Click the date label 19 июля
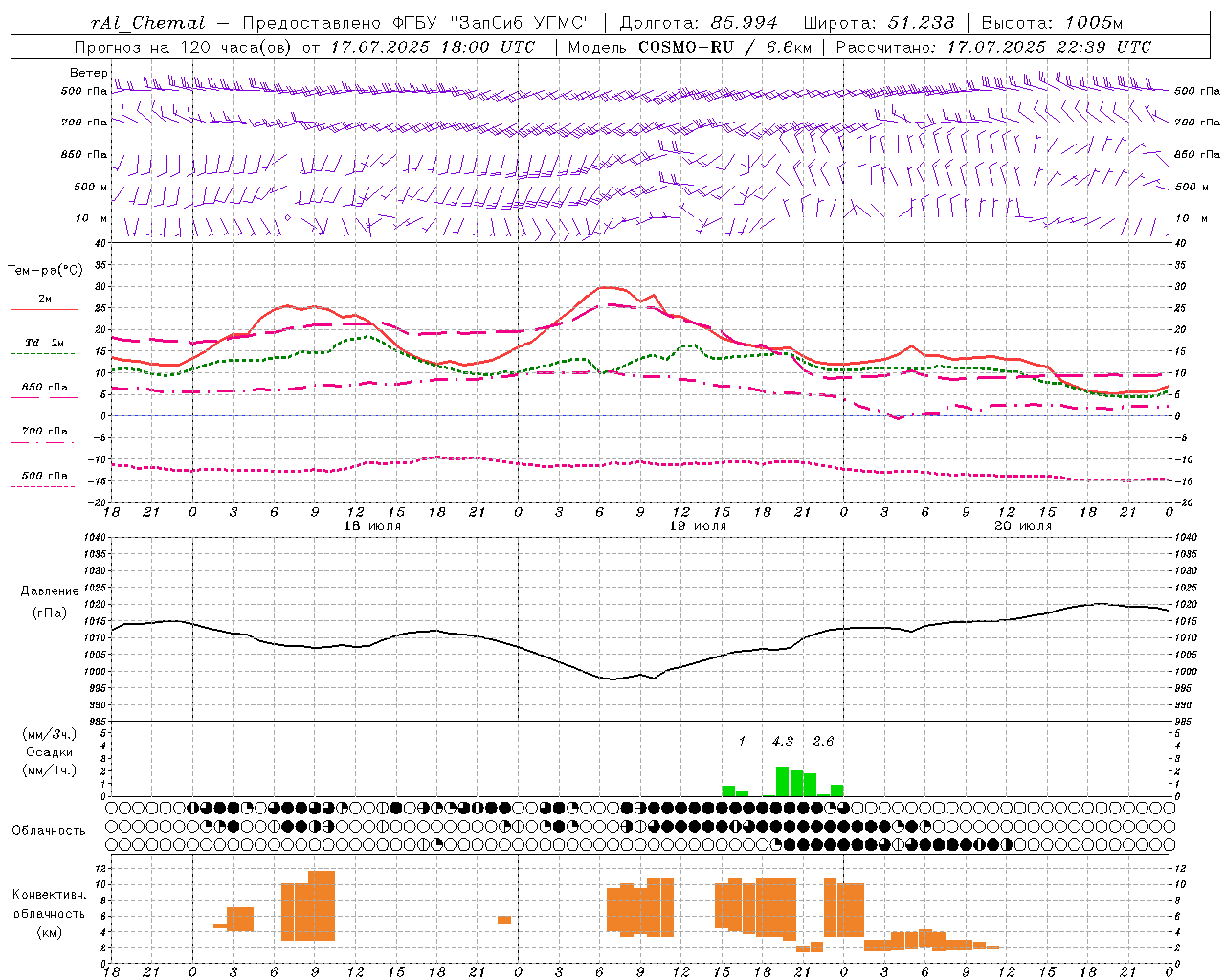 [x=698, y=526]
